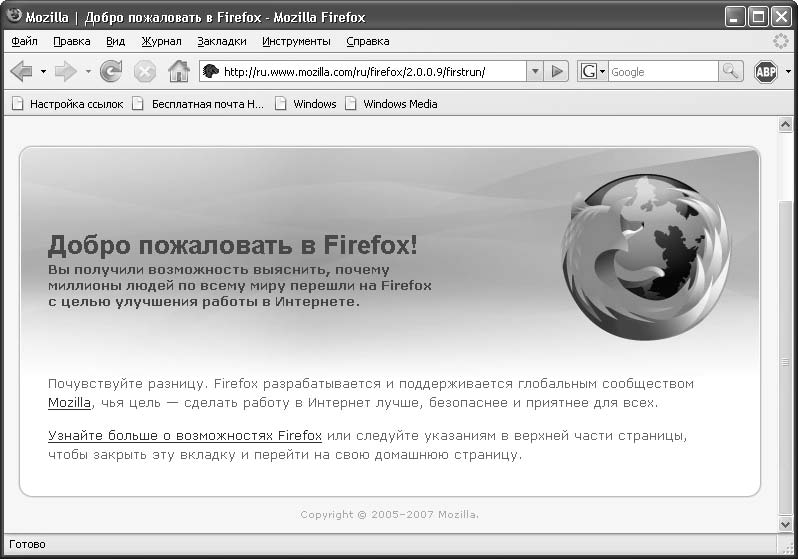Open the Вид menu
The height and width of the screenshot is (559, 798).
coord(116,41)
